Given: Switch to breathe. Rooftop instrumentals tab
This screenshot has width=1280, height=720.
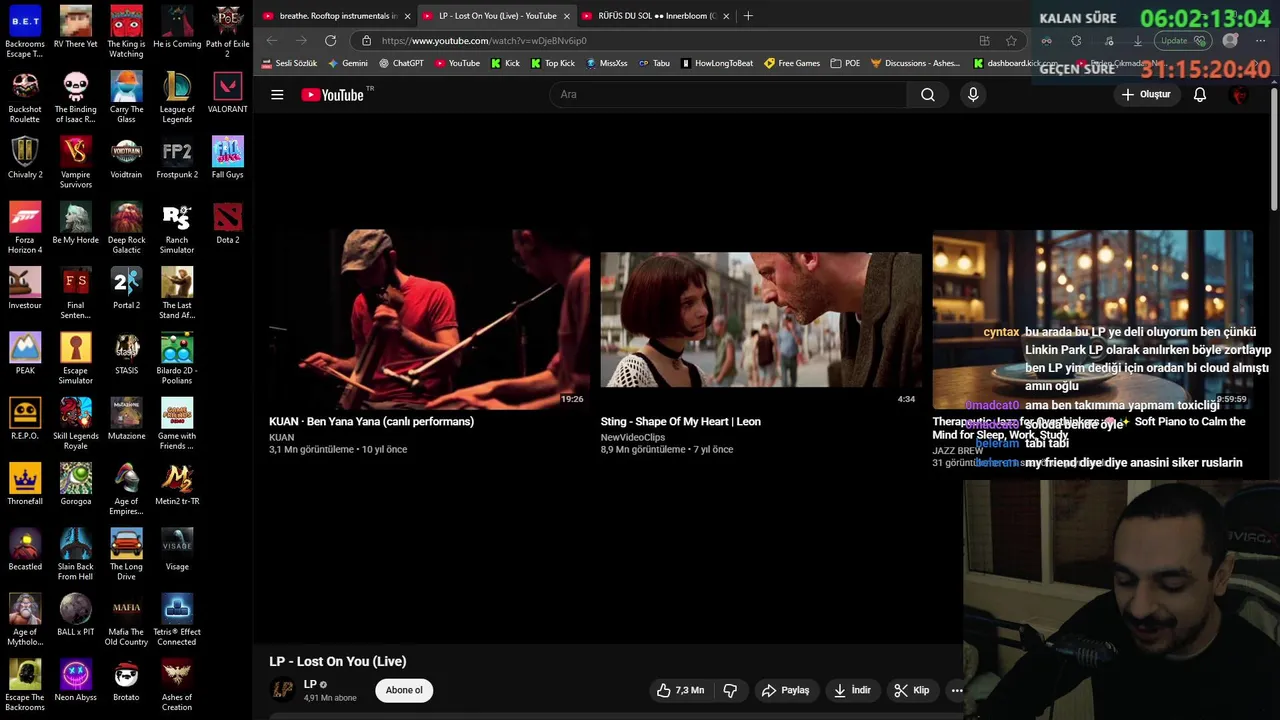Looking at the screenshot, I should [337, 16].
